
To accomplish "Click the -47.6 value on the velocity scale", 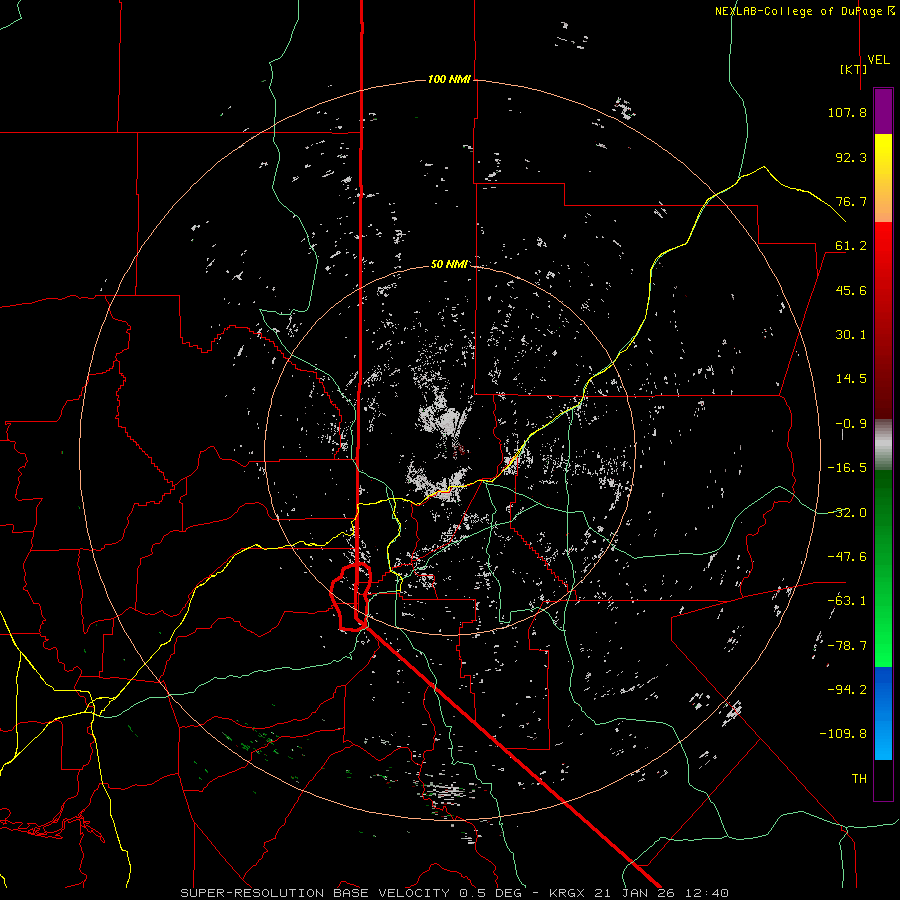I will (x=847, y=557).
